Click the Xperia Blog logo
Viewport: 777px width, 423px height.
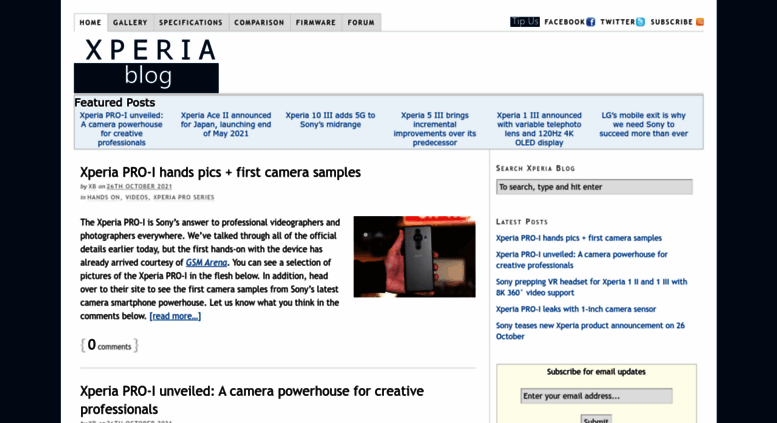coord(147,64)
